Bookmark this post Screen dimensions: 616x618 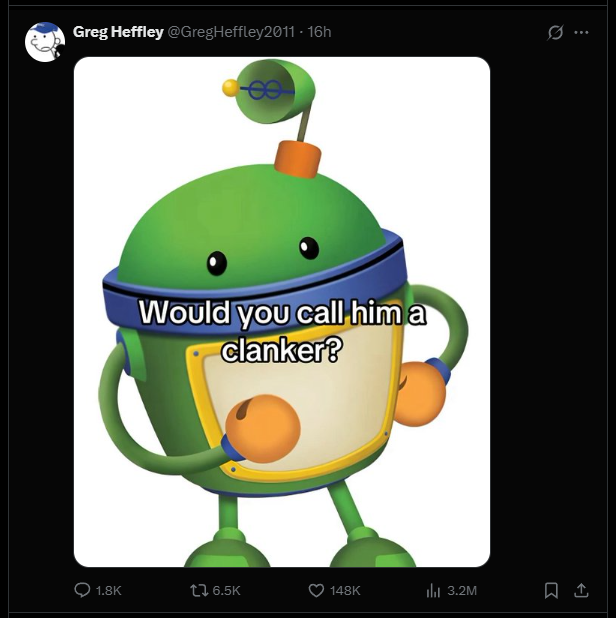(x=551, y=590)
